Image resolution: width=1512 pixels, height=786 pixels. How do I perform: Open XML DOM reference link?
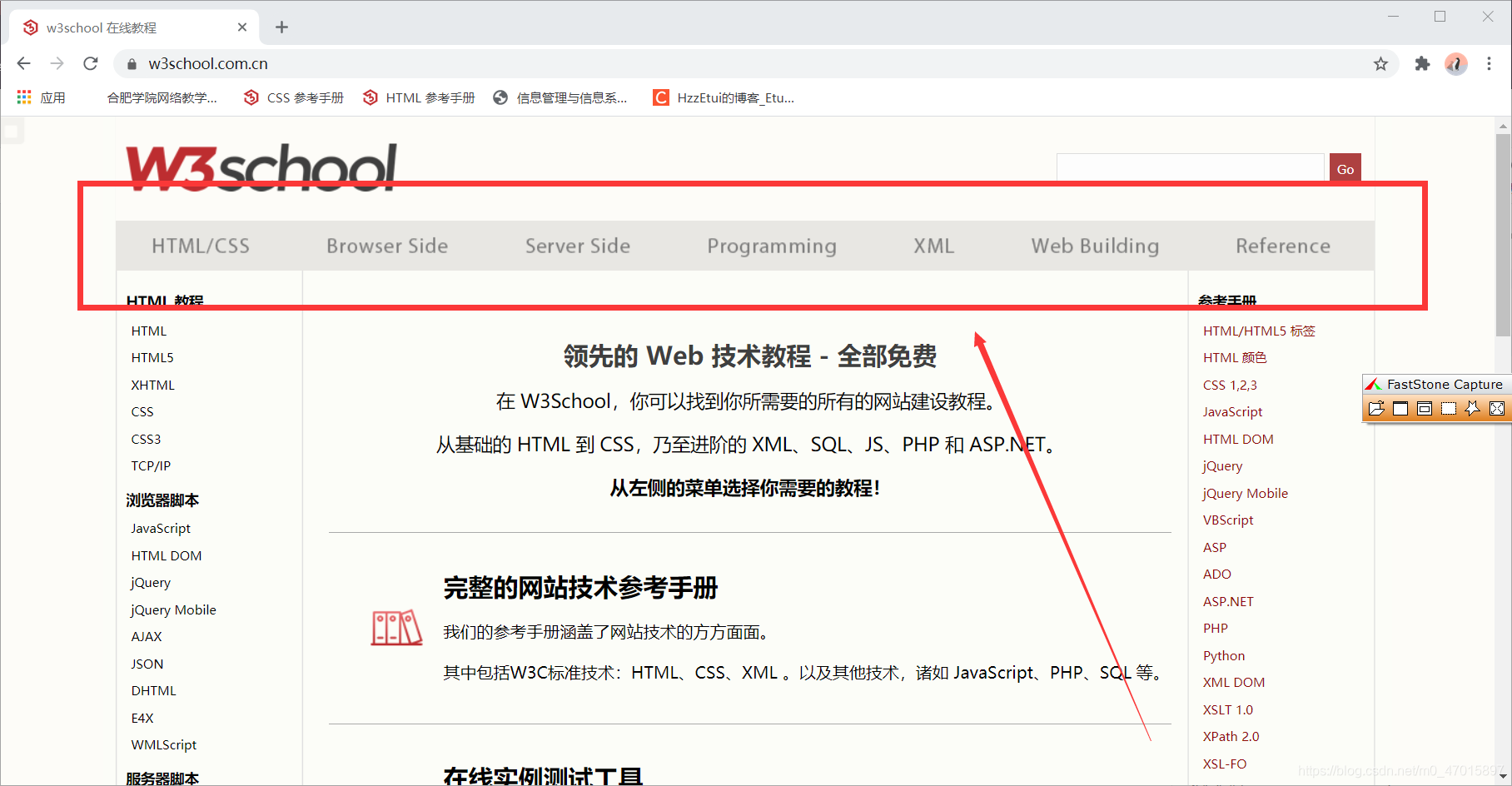click(x=1234, y=683)
